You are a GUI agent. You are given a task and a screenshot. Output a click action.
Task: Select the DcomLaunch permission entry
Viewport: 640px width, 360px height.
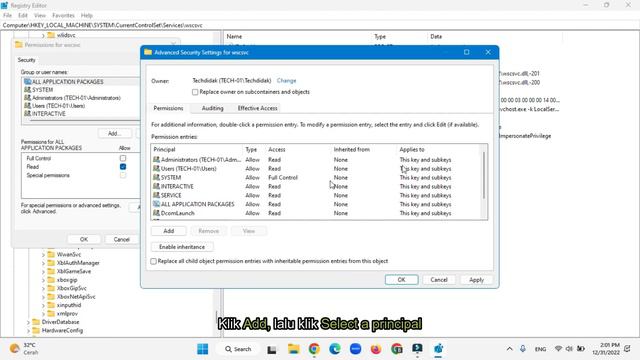click(x=315, y=213)
